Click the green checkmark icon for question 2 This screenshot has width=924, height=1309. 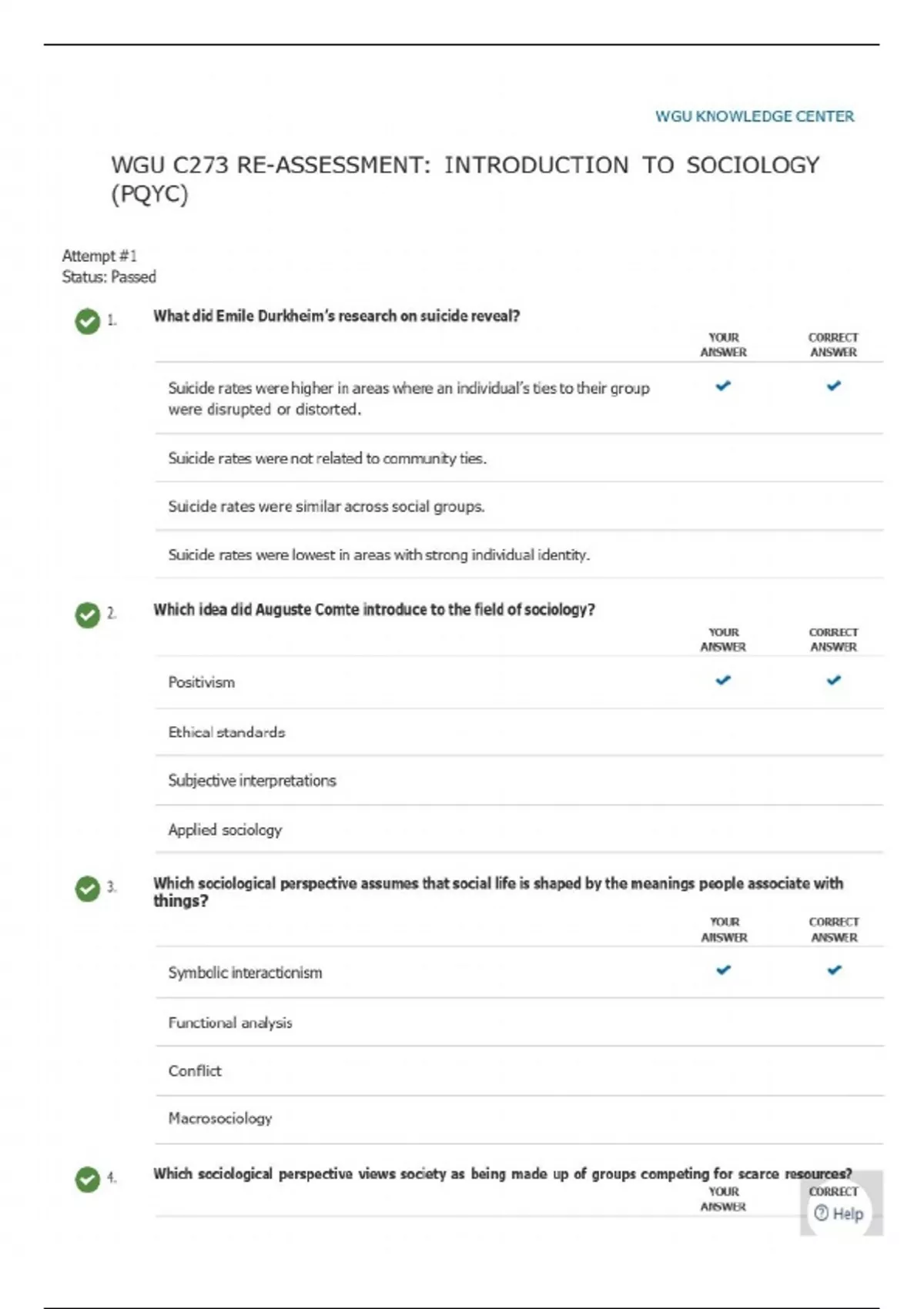(x=88, y=615)
